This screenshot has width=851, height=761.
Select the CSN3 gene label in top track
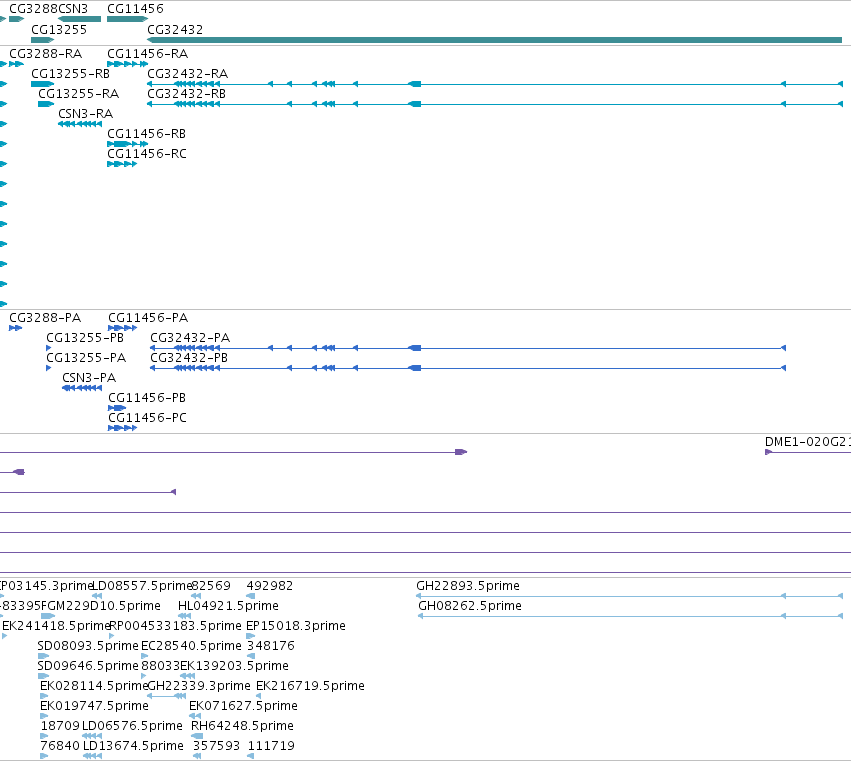click(73, 9)
